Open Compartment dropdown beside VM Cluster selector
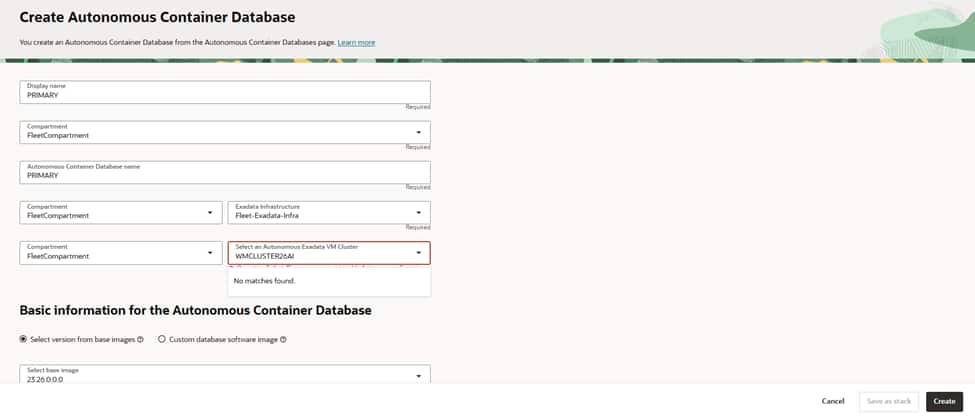 pos(210,252)
